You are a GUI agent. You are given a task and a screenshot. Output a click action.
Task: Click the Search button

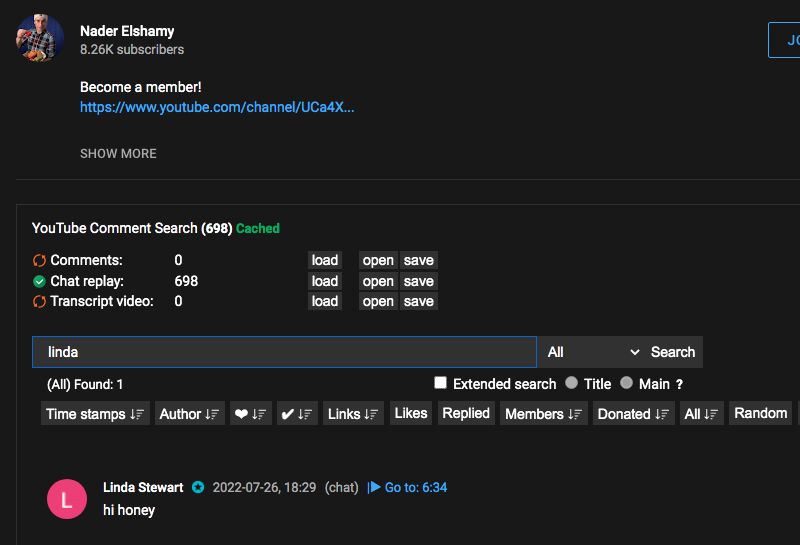point(673,352)
